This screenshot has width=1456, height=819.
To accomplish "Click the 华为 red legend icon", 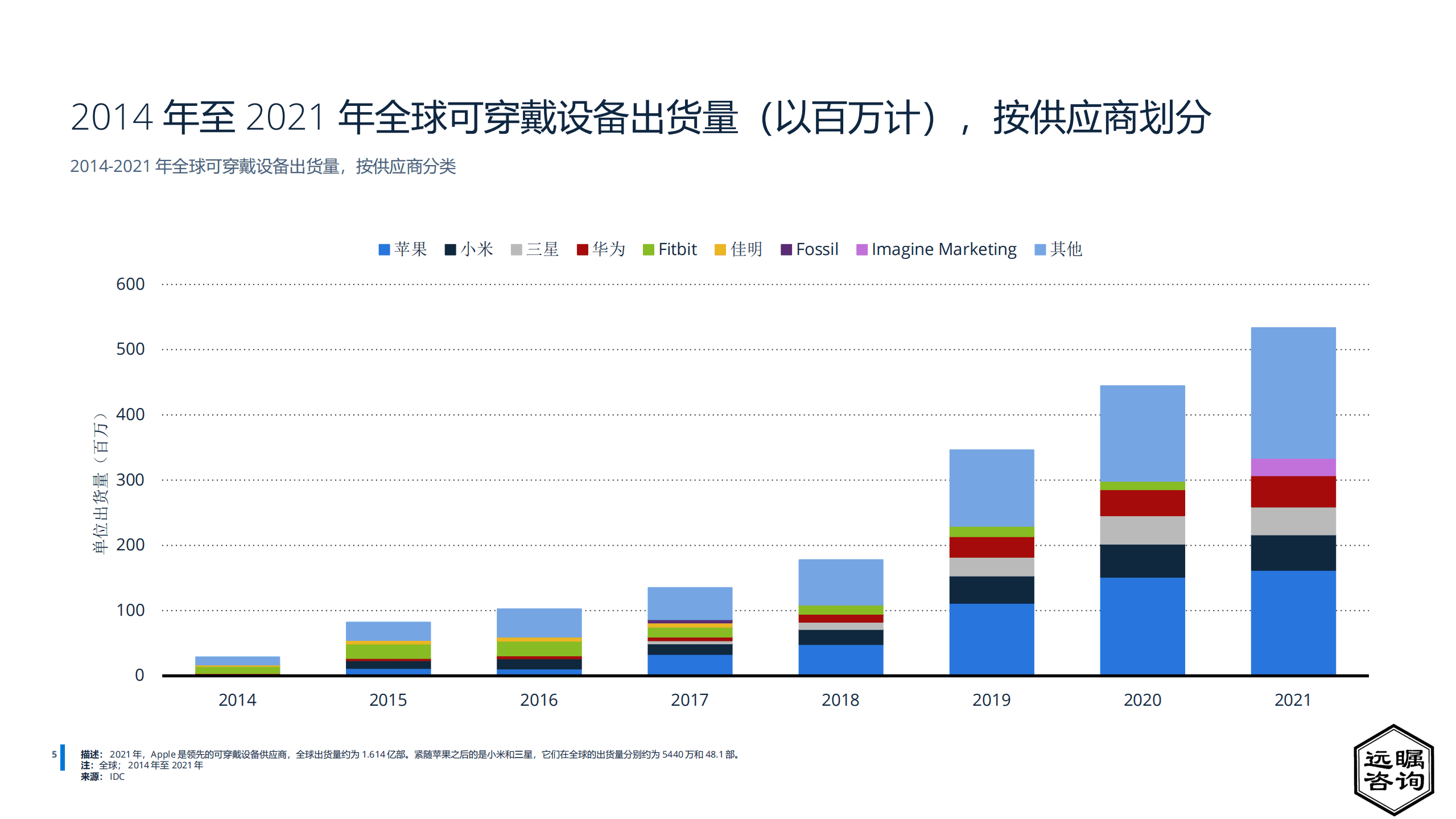I will (582, 249).
